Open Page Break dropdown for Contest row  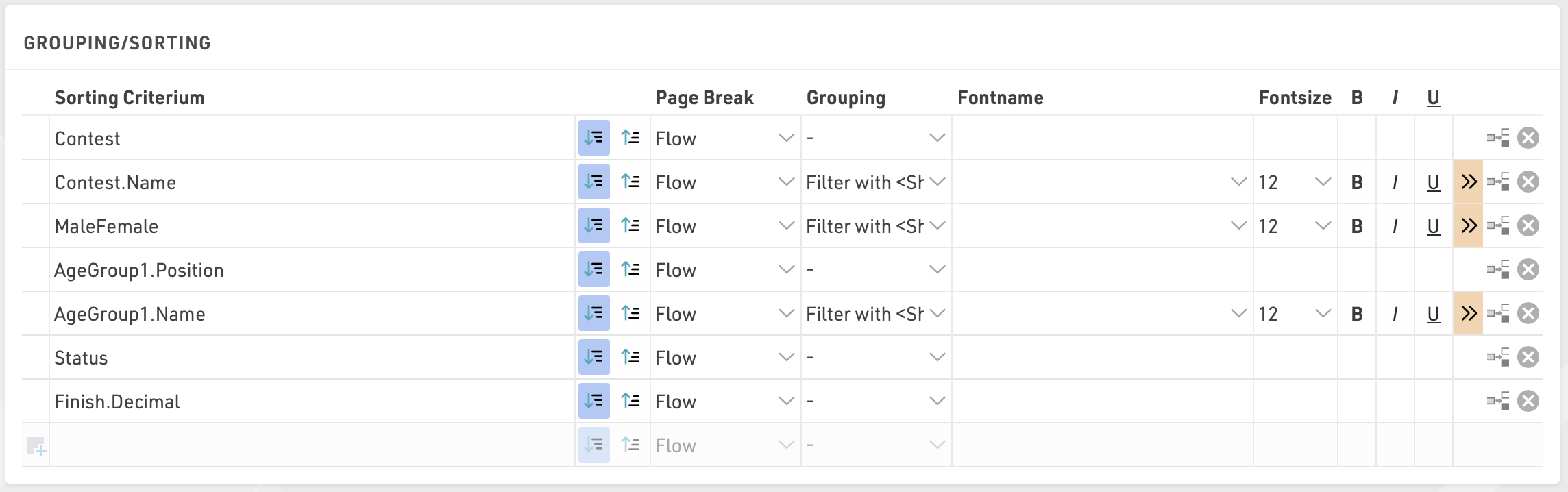point(724,138)
